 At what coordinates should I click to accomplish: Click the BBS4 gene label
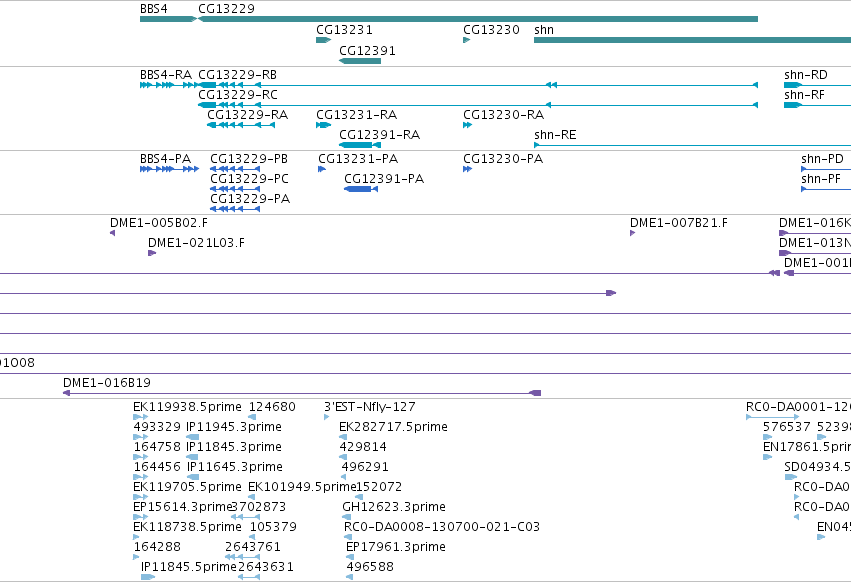point(154,9)
